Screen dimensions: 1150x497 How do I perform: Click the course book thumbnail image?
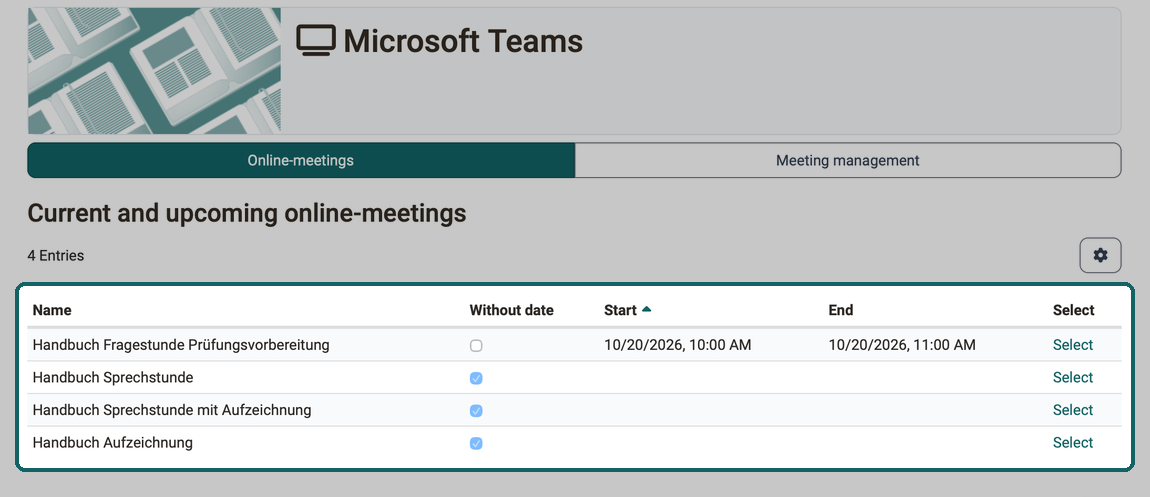[154, 71]
